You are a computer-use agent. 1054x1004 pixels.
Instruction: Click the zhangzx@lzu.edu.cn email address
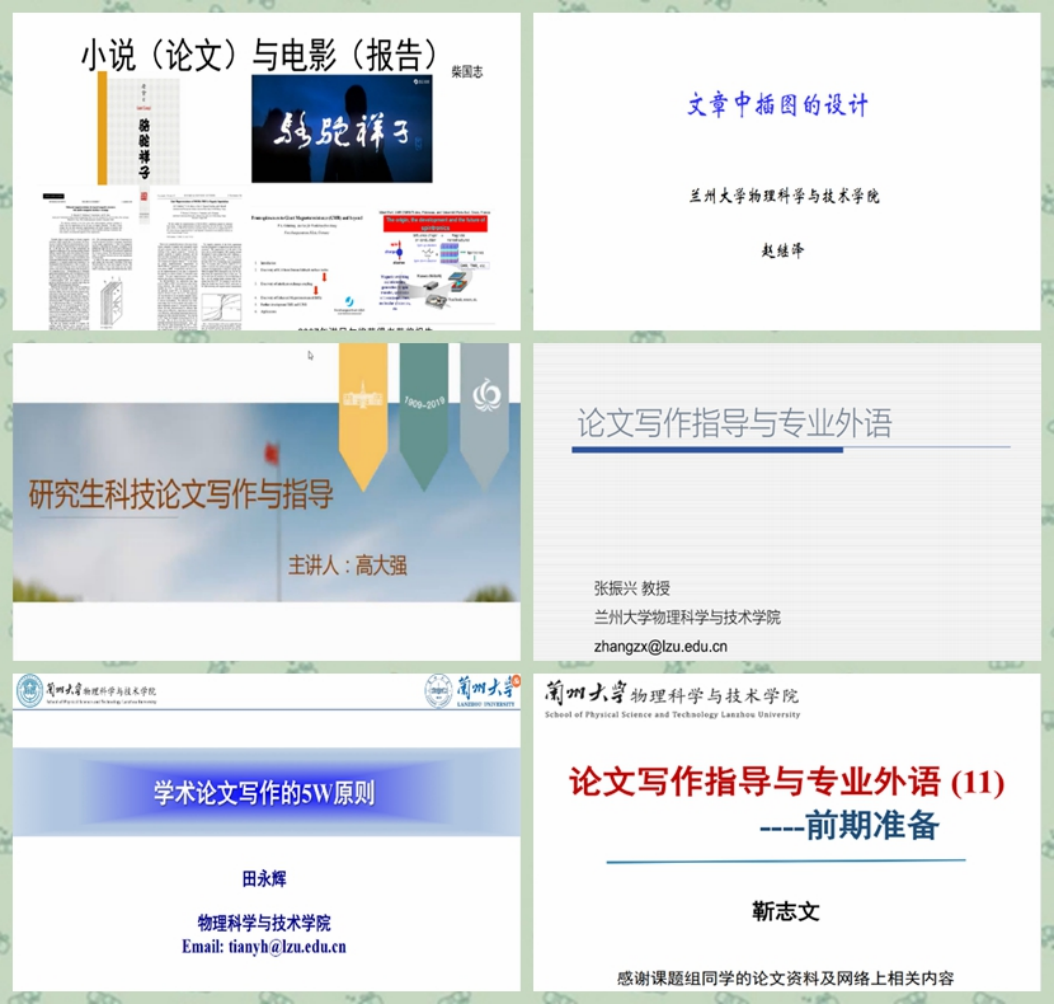tap(660, 647)
